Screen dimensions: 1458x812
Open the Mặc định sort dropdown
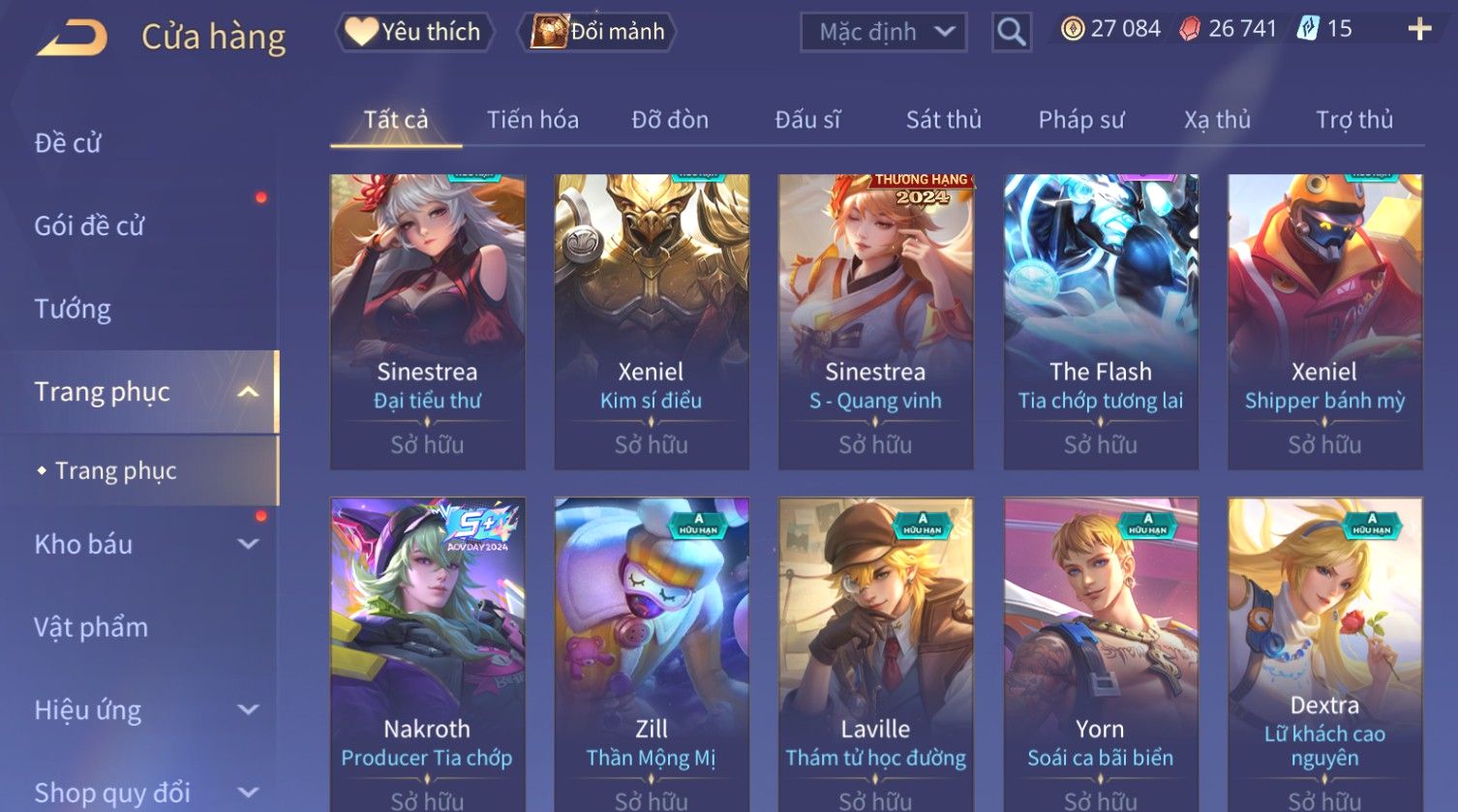coord(884,33)
